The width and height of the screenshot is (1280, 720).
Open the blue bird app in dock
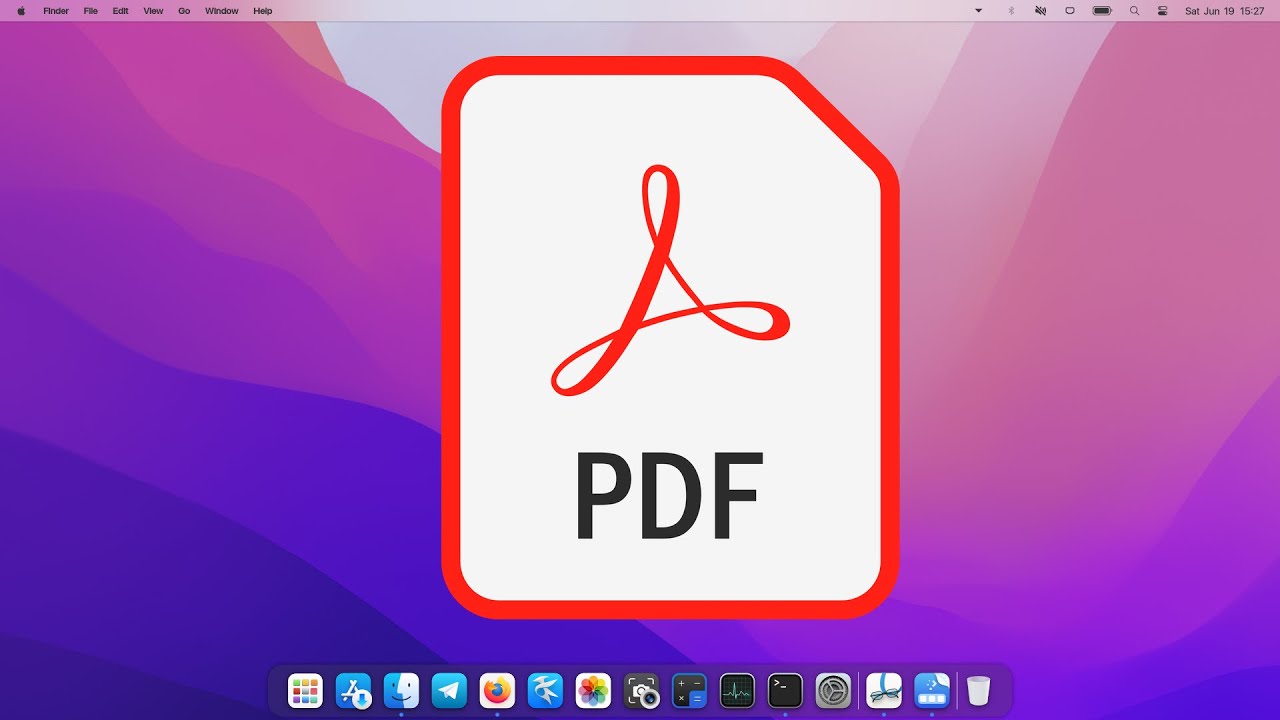pyautogui.click(x=545, y=691)
